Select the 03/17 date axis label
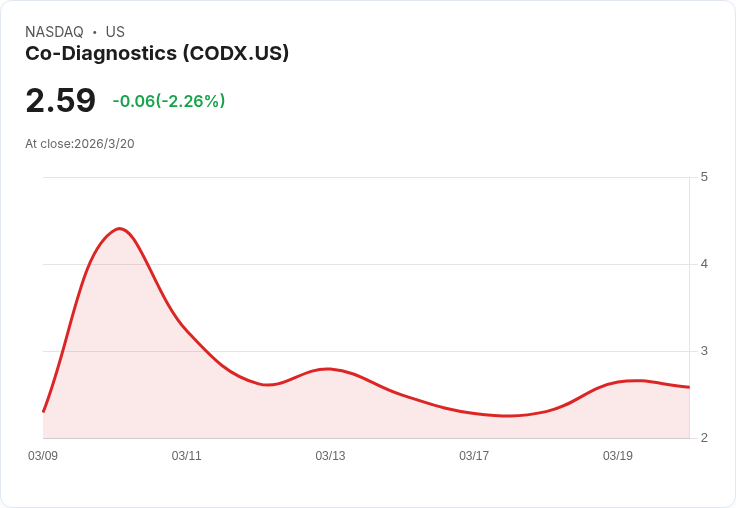This screenshot has width=736, height=508. 474,456
